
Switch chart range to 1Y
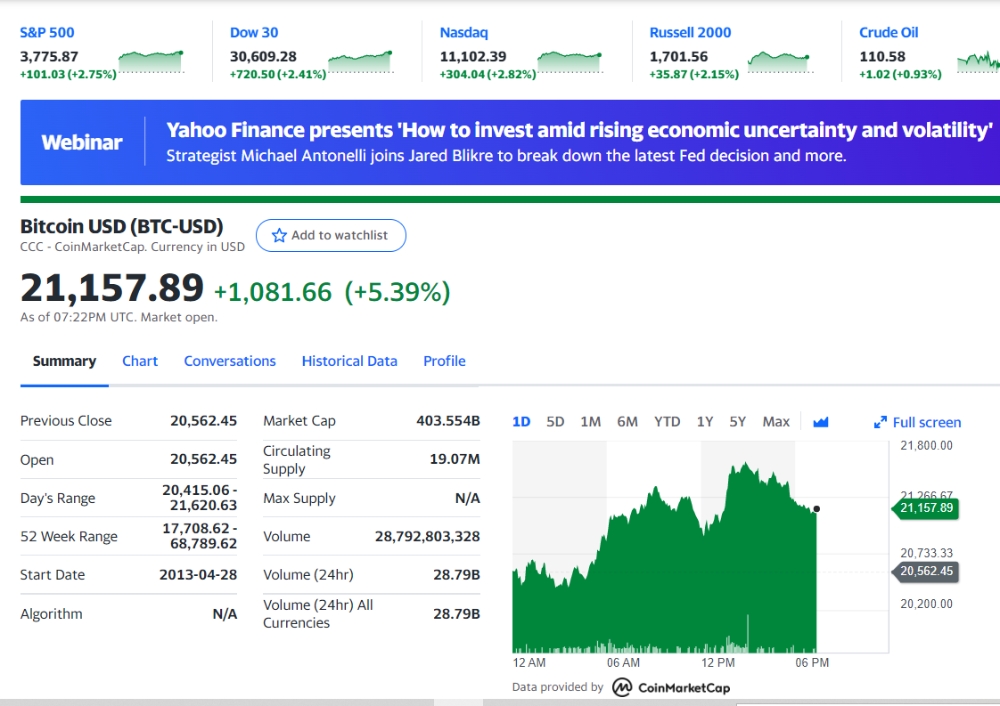tap(705, 422)
